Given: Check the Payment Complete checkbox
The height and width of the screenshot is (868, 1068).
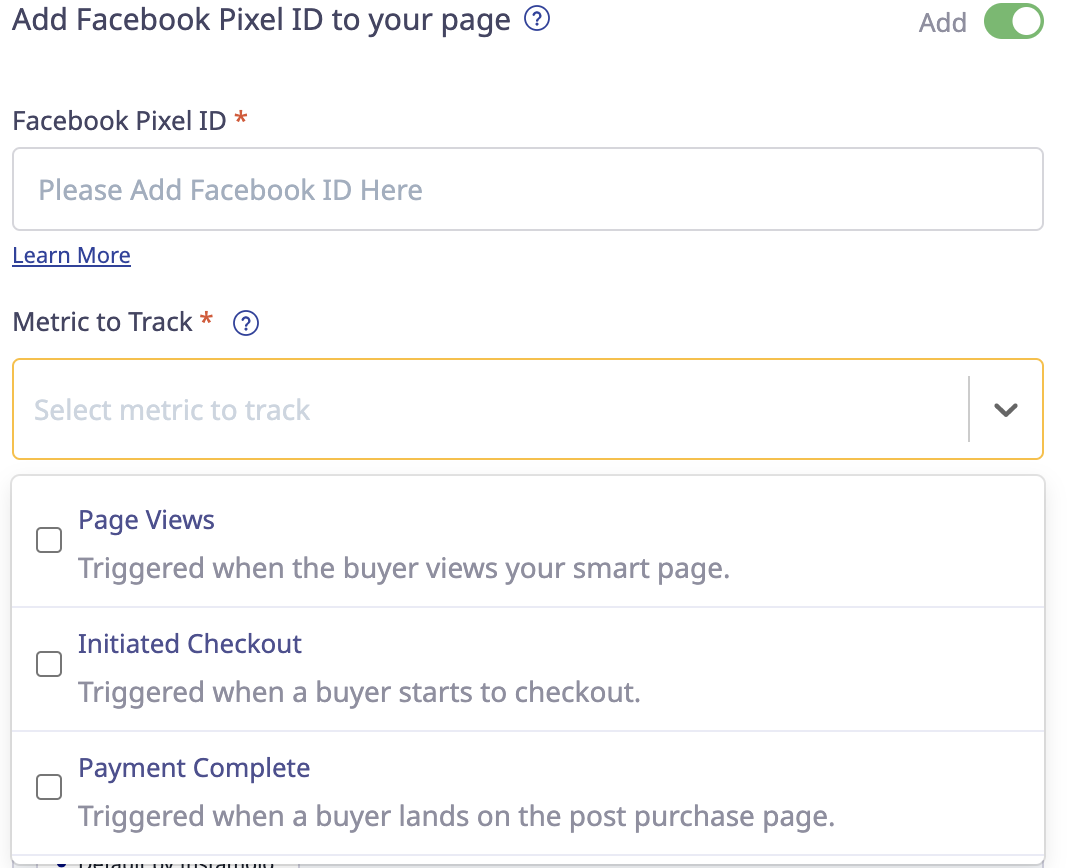Looking at the screenshot, I should [x=49, y=787].
